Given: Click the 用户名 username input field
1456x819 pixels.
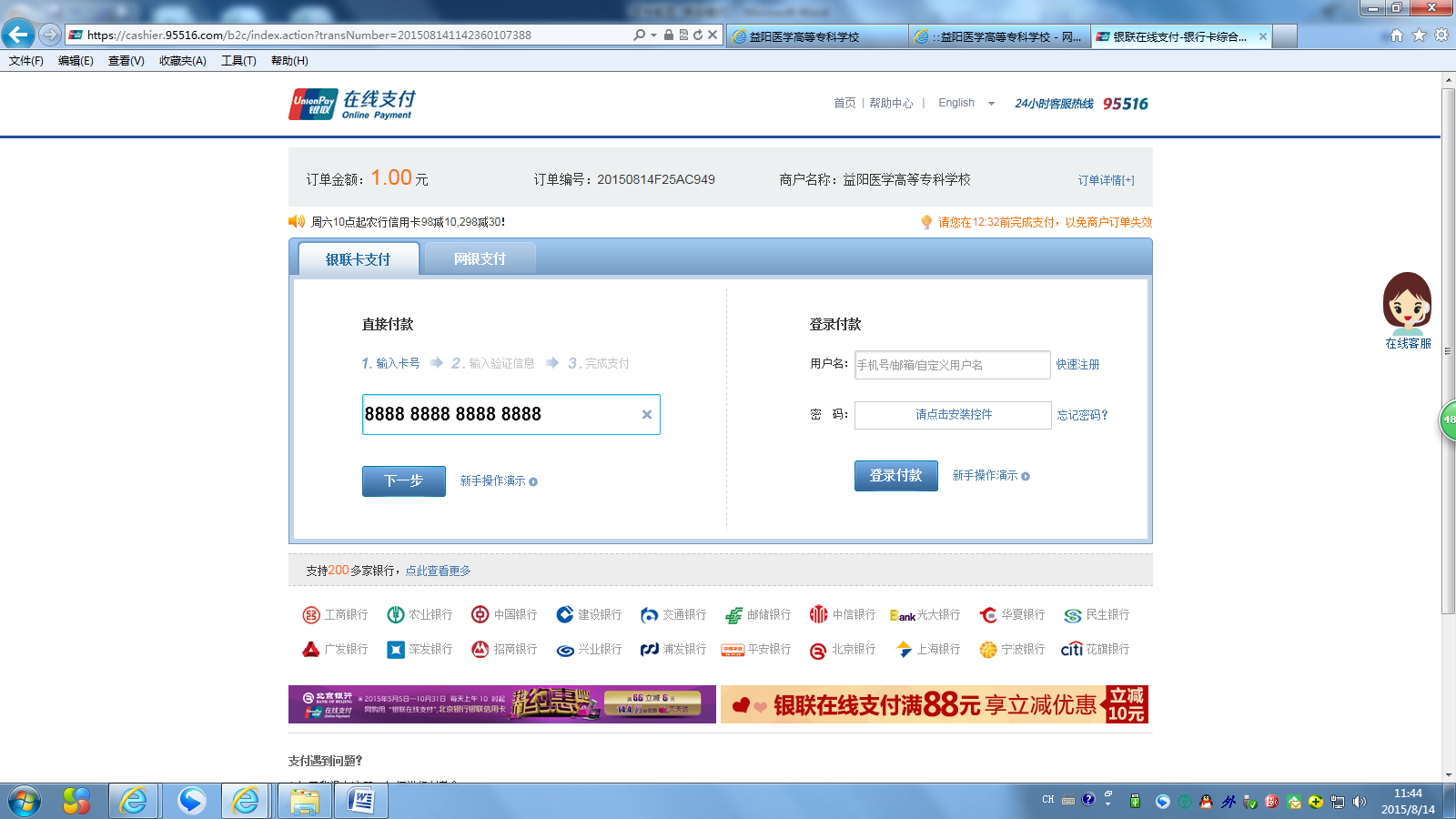Looking at the screenshot, I should coord(952,365).
